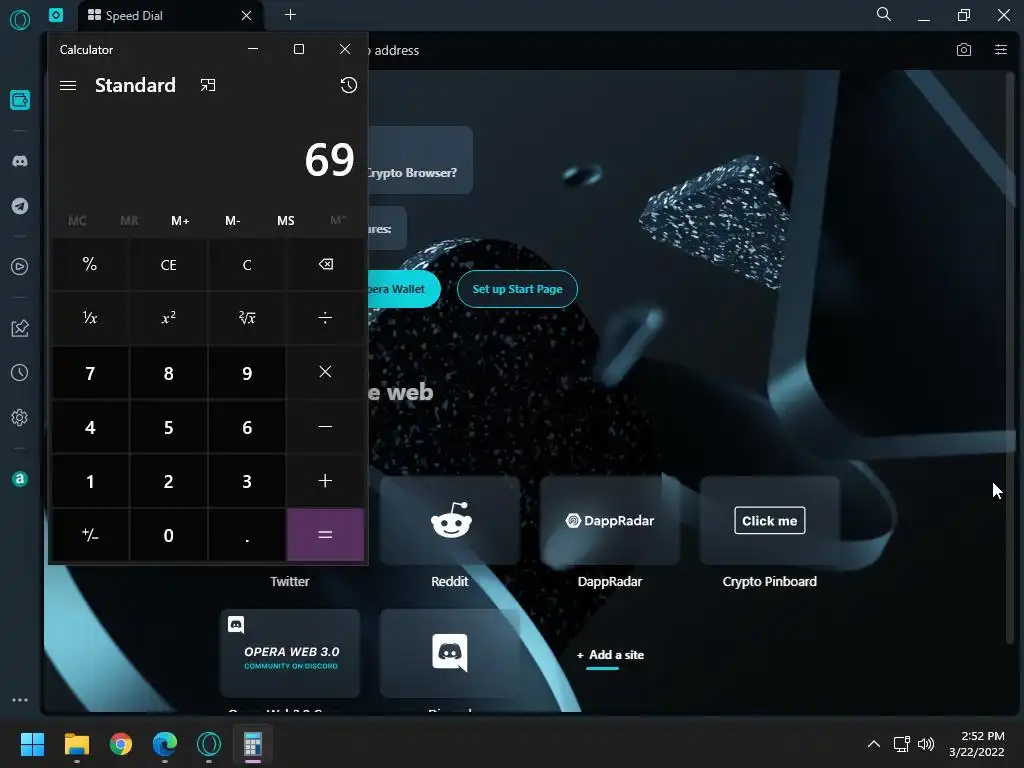Open the Pinboards icon in Opera sidebar
Viewport: 1024px width, 768px height.
pyautogui.click(x=20, y=328)
